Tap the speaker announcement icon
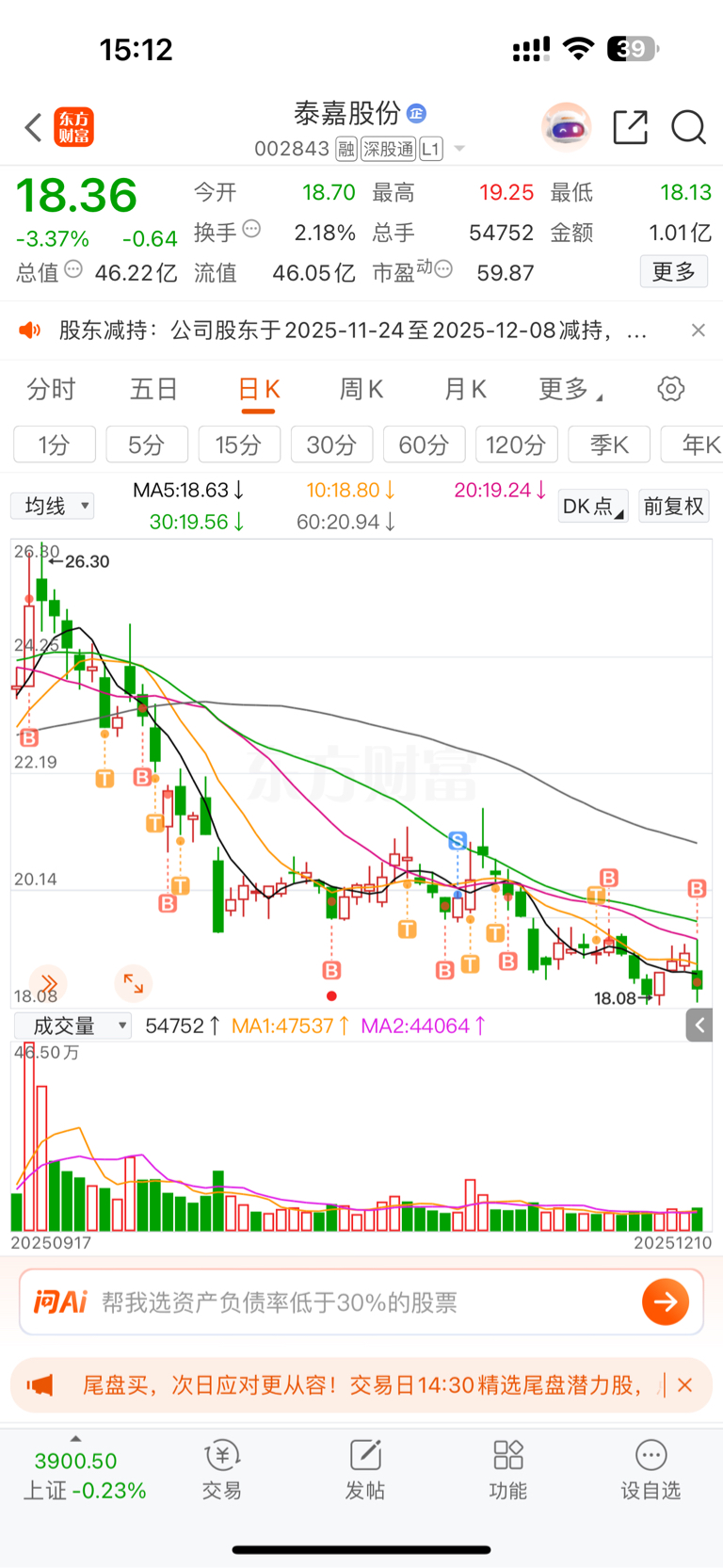The width and height of the screenshot is (723, 1568). pyautogui.click(x=30, y=330)
